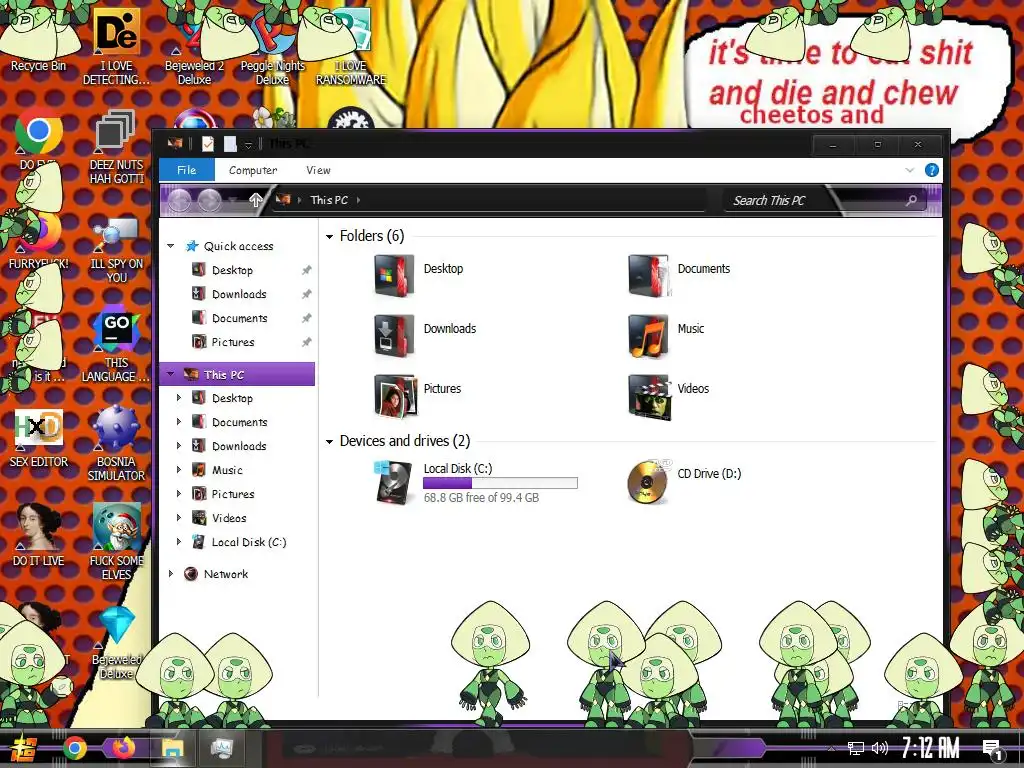Open the 'I LOVE DETECTING' desktop shortcut
Viewport: 1024px width, 768px height.
click(116, 47)
